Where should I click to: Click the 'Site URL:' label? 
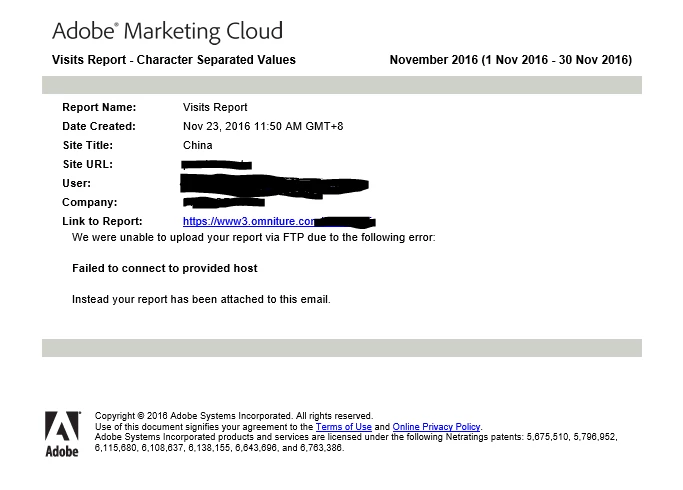point(88,164)
